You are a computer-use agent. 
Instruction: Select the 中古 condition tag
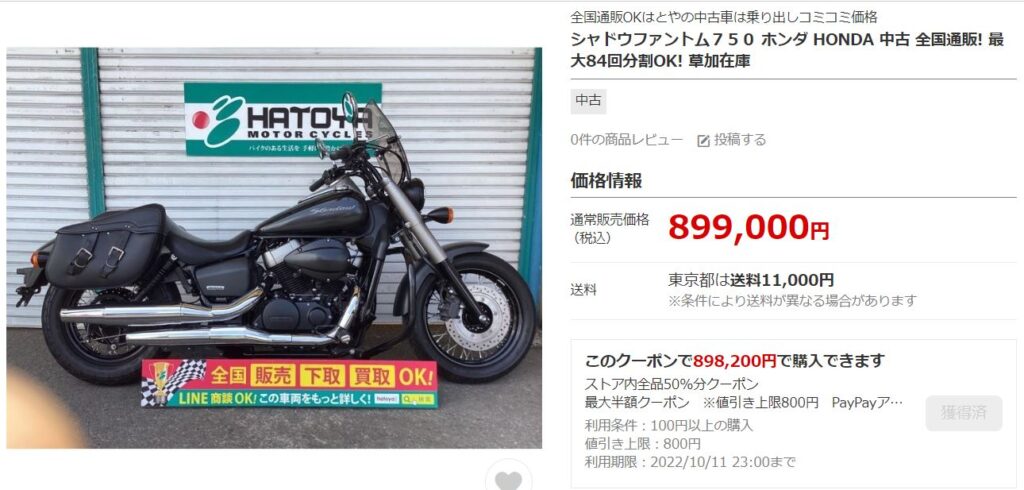pyautogui.click(x=588, y=101)
